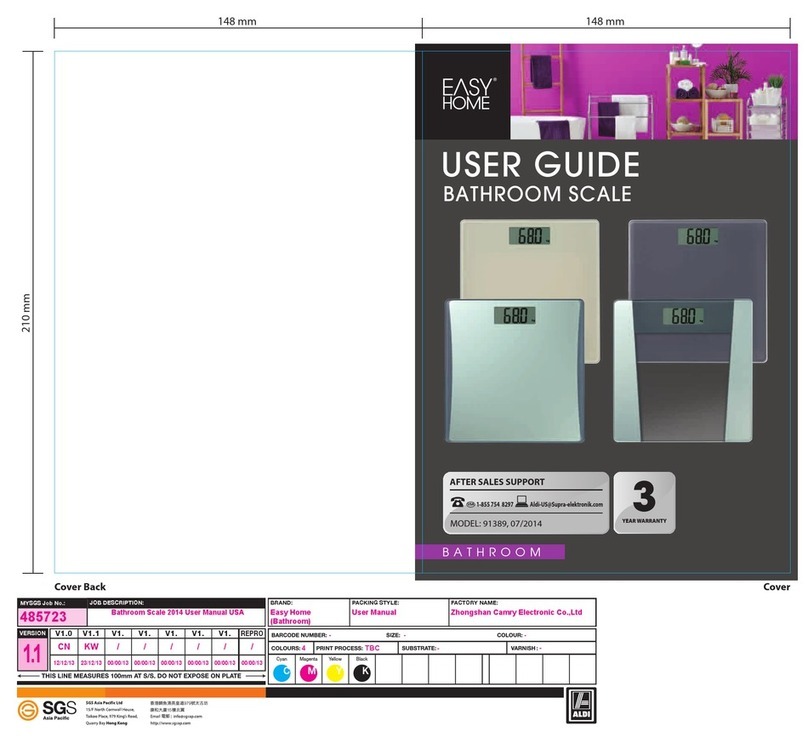
Task: Click the telephone icon in After Sales Support
Action: pos(457,502)
